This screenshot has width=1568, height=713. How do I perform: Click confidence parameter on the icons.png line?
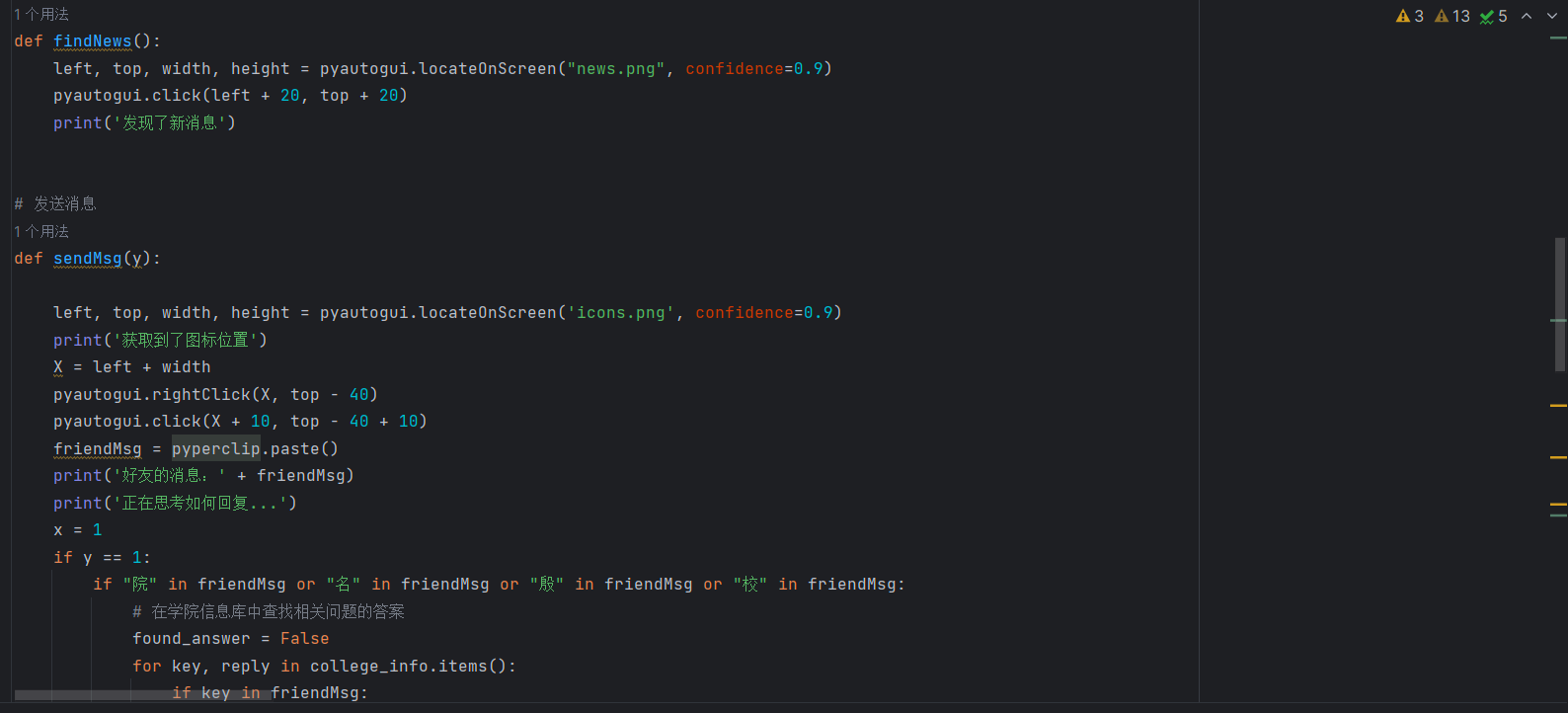point(745,313)
